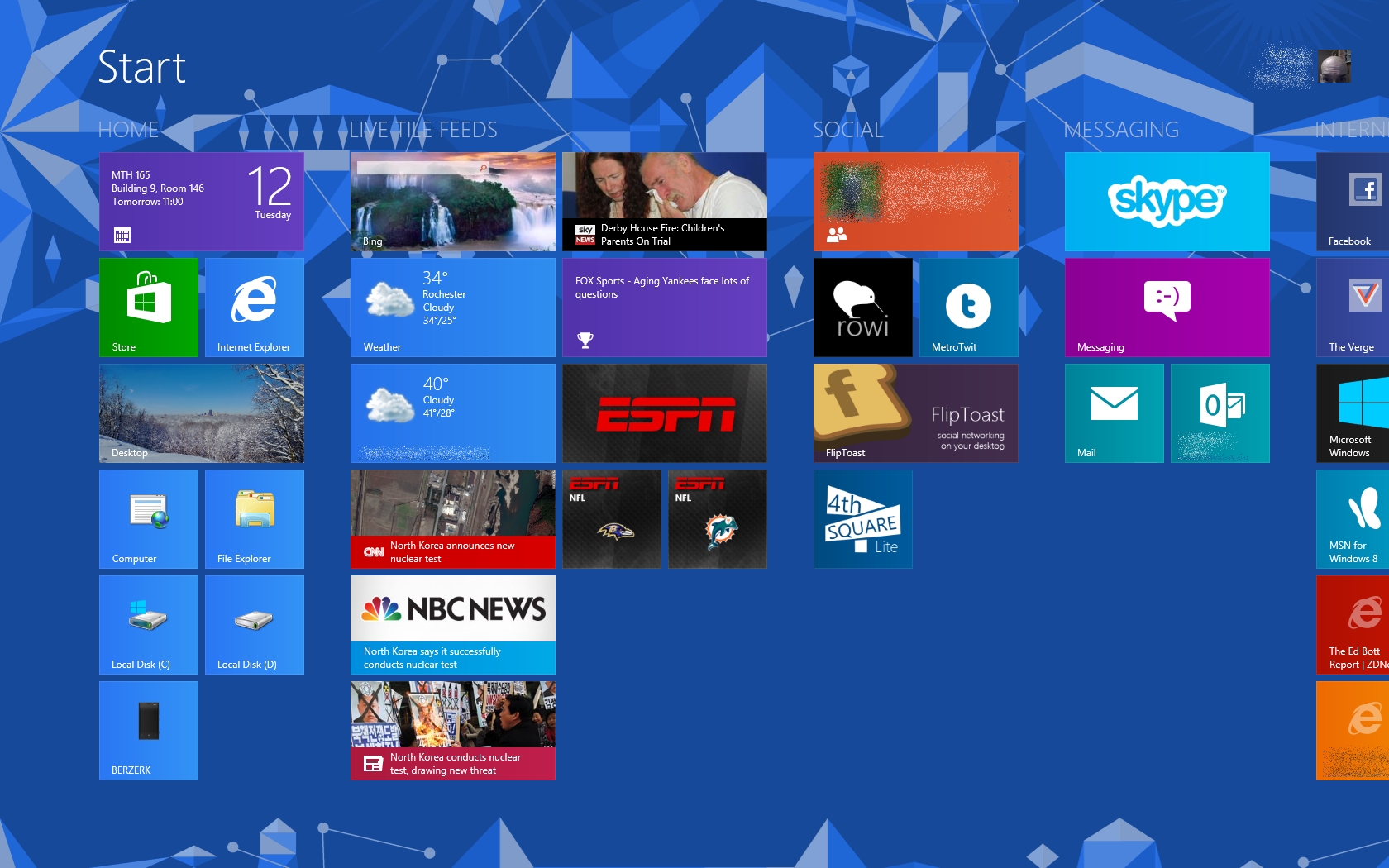
Task: Open The Ed Bott Report tile
Action: point(1353,625)
